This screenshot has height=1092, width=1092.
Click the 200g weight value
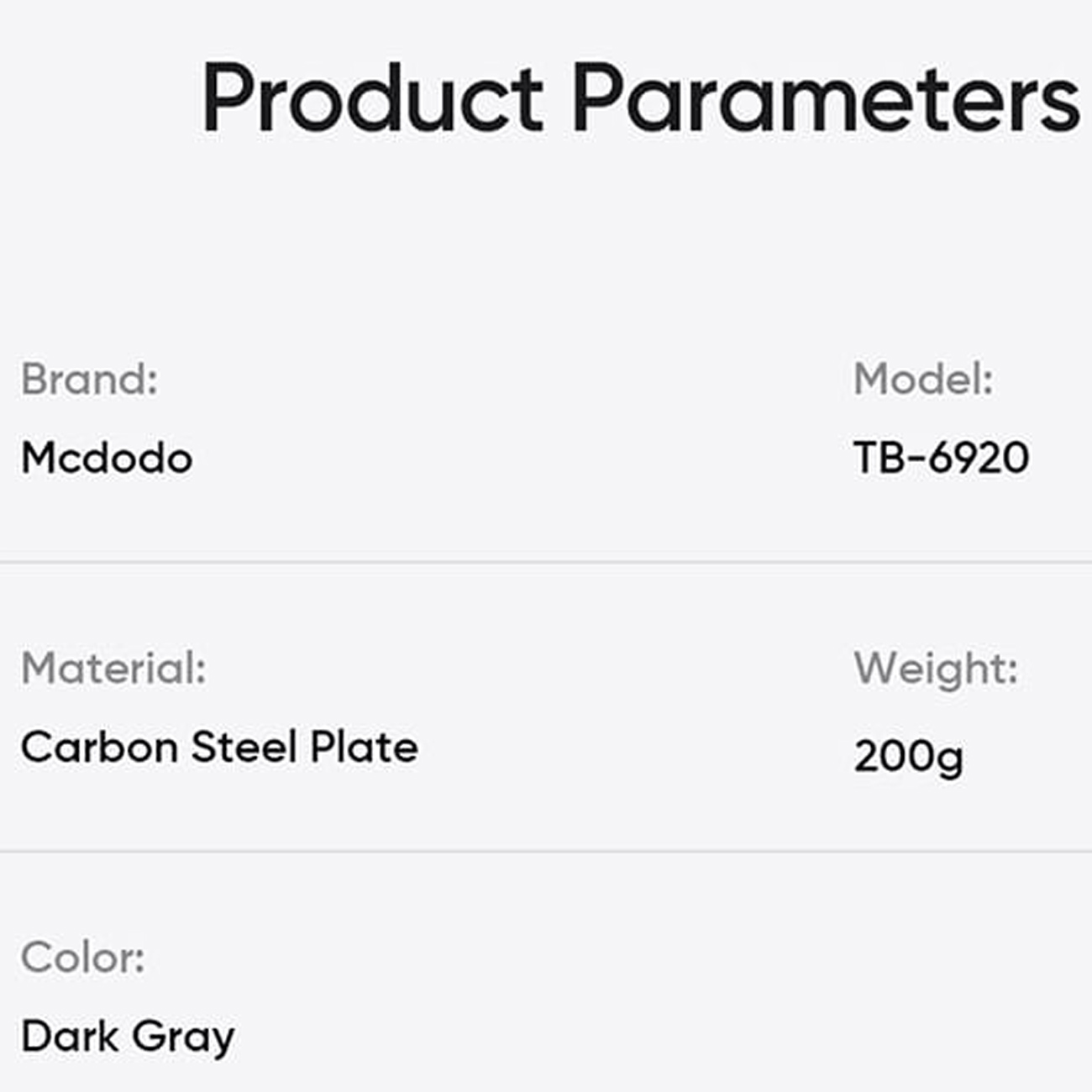908,758
